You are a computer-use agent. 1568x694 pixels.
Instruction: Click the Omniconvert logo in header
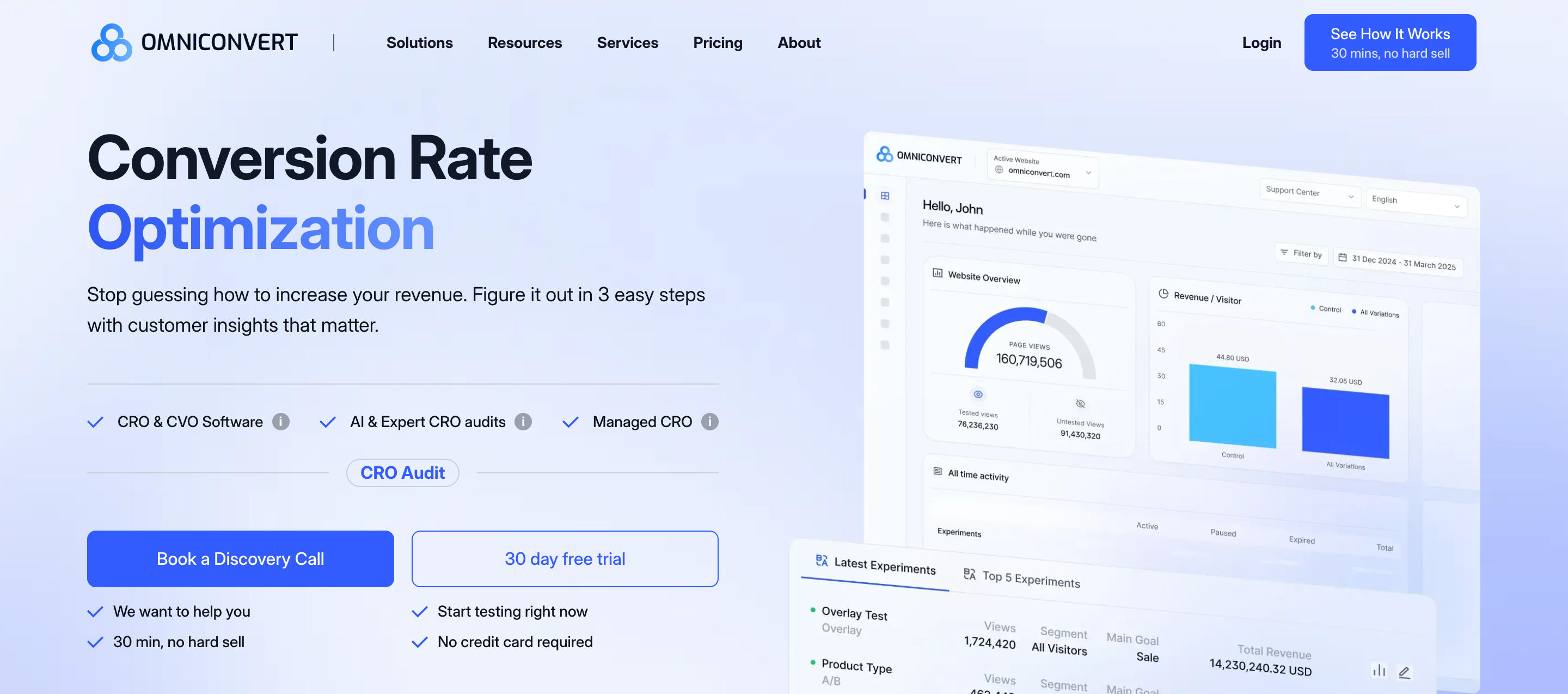[194, 42]
